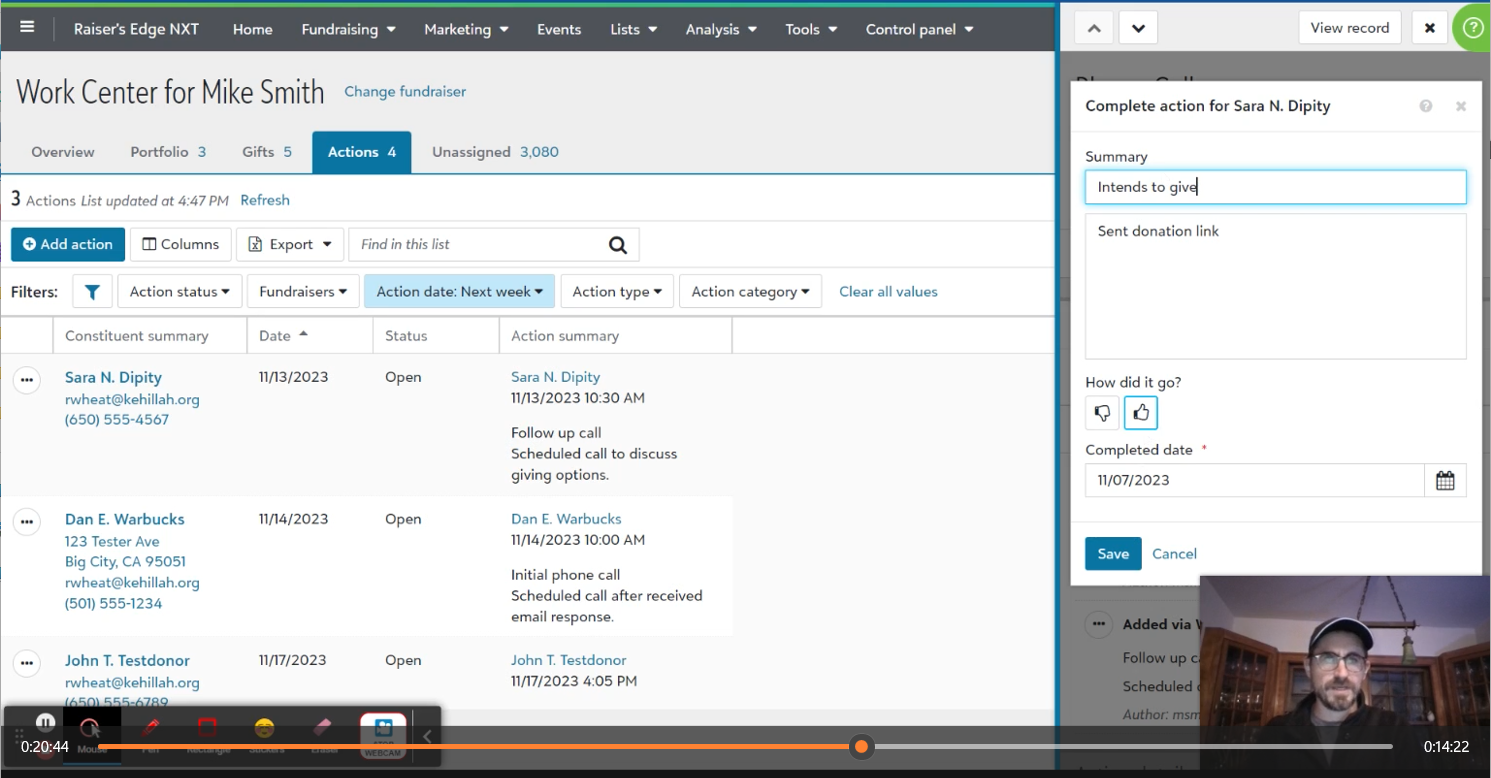The image size is (1491, 778).
Task: Select the Actions tab
Action: pos(362,152)
